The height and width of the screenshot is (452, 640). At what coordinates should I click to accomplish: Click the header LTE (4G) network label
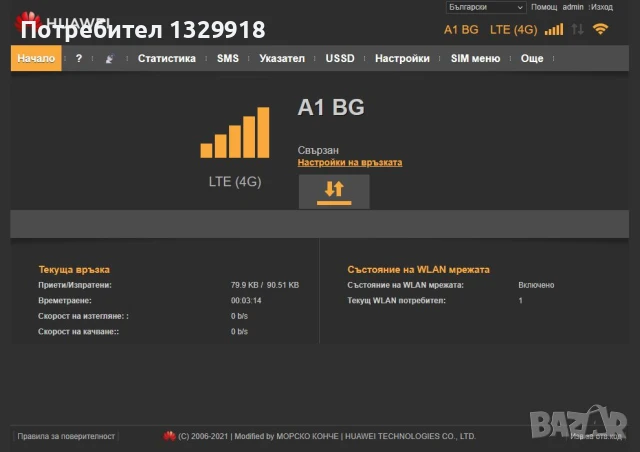tap(513, 30)
